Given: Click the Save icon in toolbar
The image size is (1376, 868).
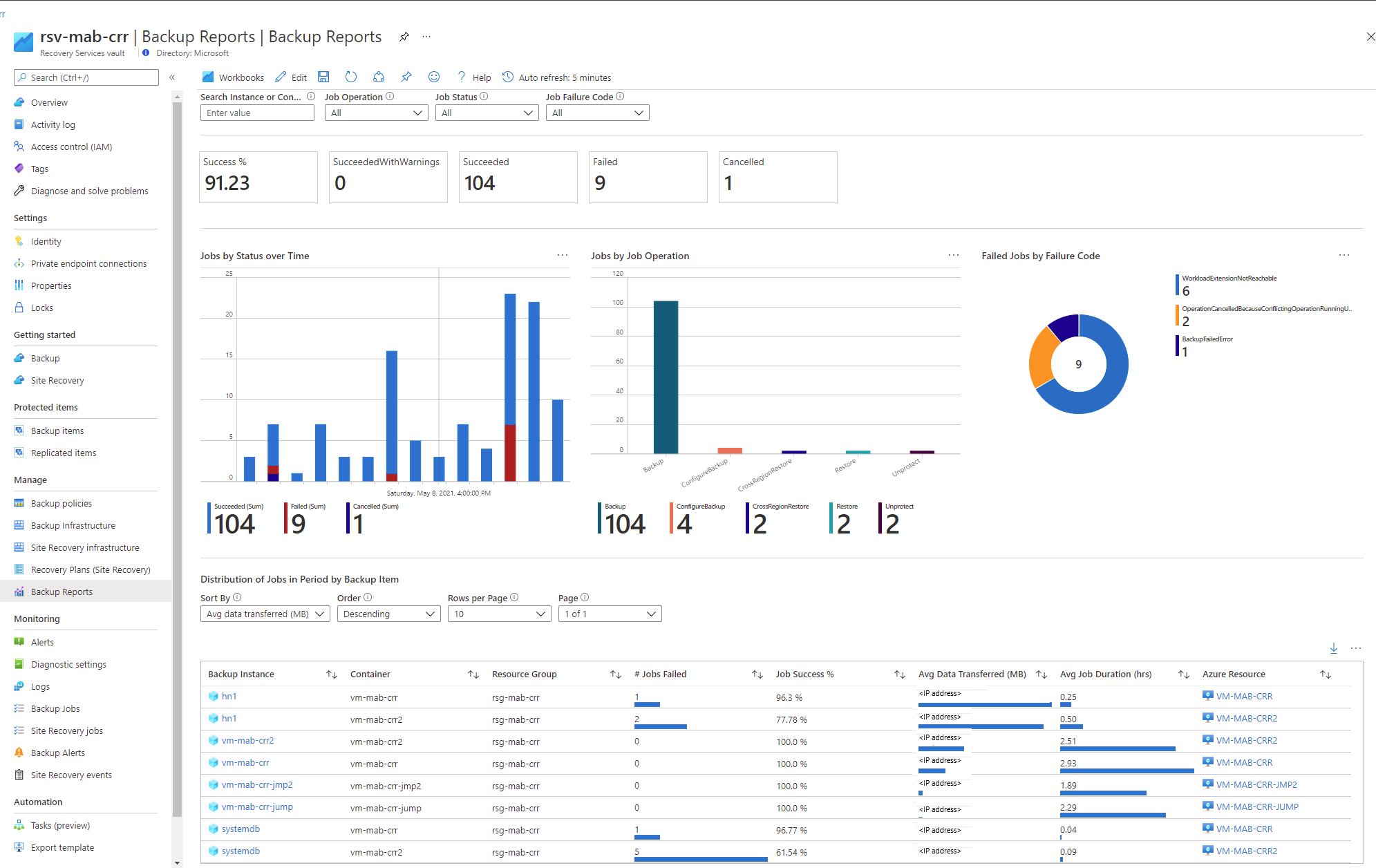Looking at the screenshot, I should tap(322, 77).
